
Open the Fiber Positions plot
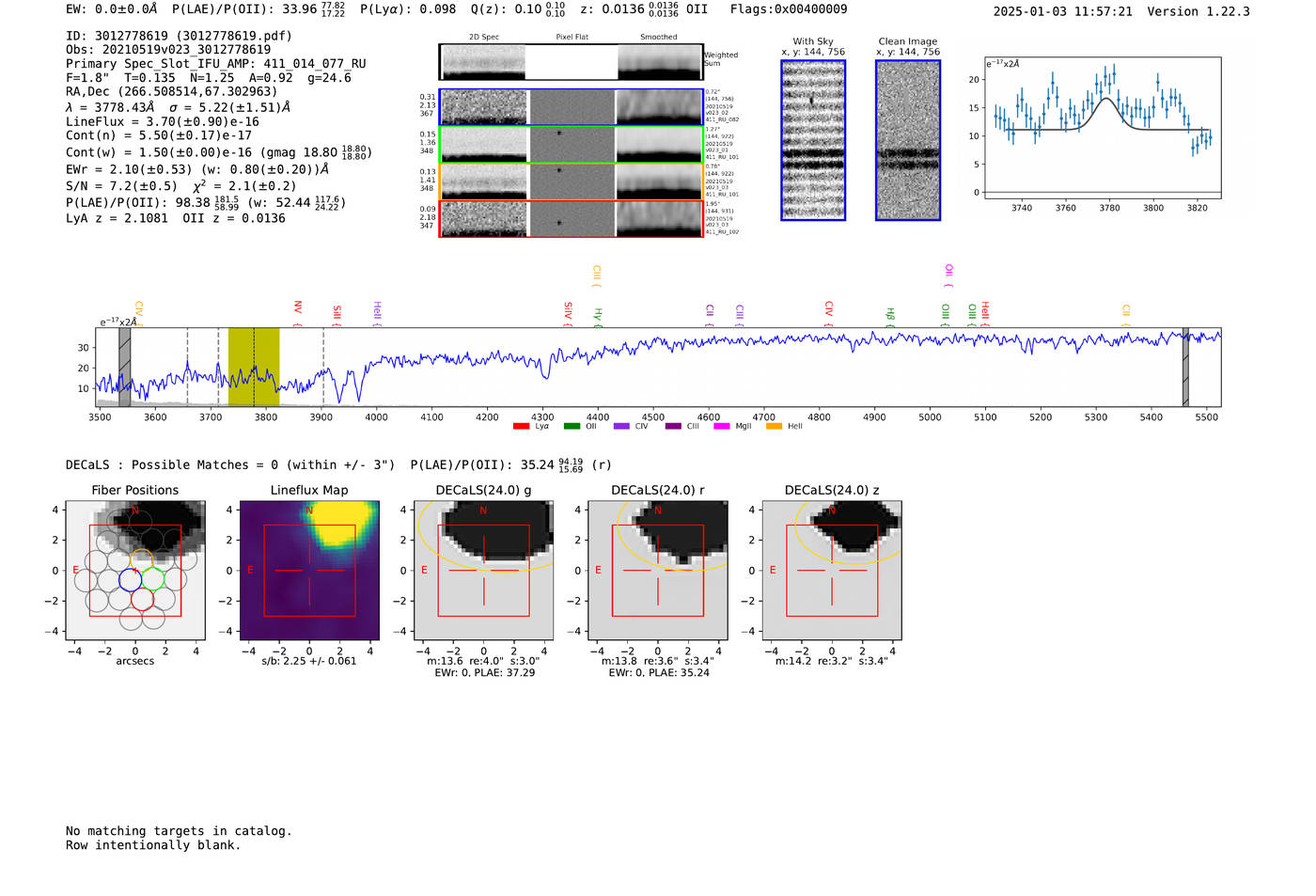tap(135, 570)
